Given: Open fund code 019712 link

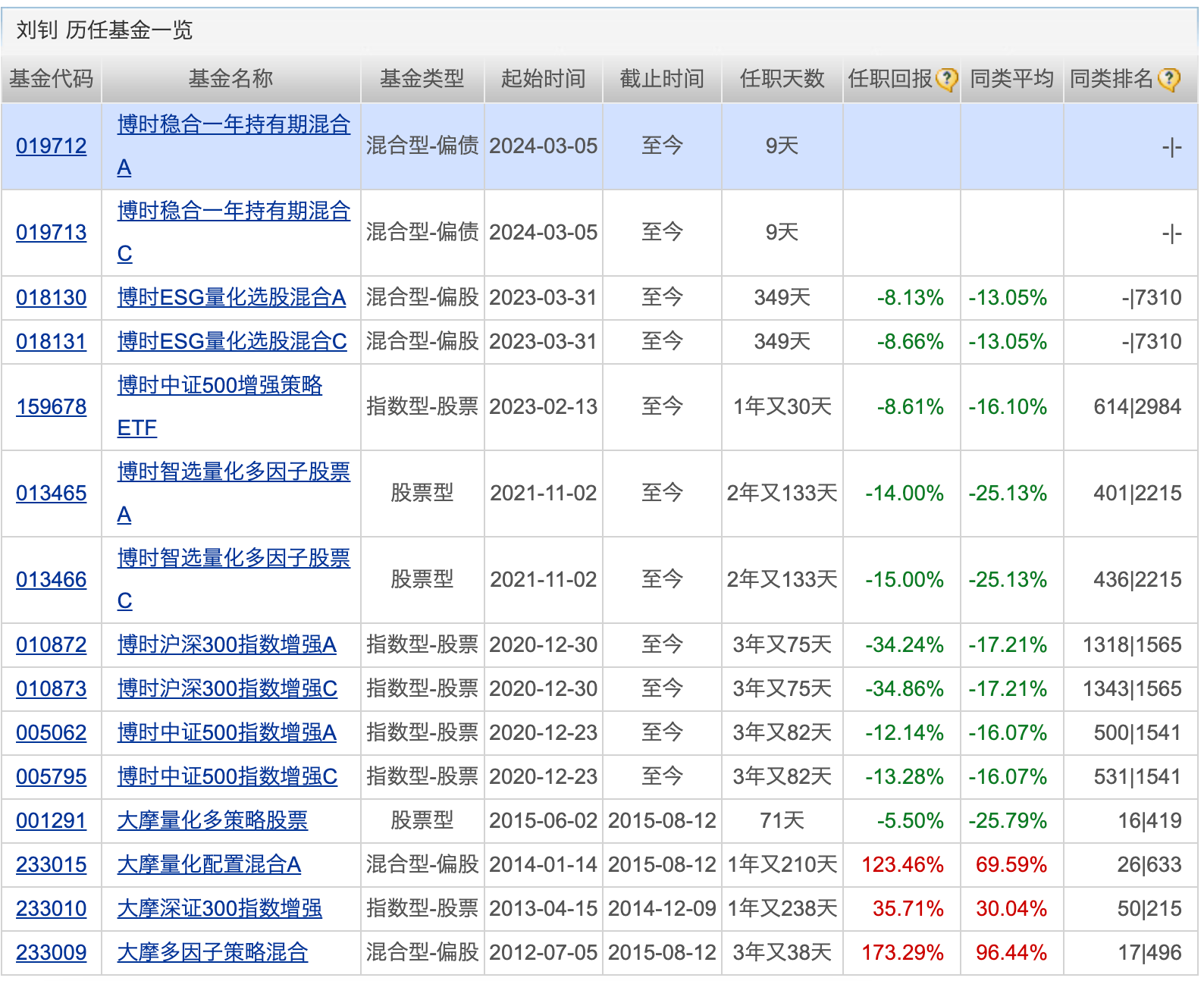Looking at the screenshot, I should tap(51, 146).
